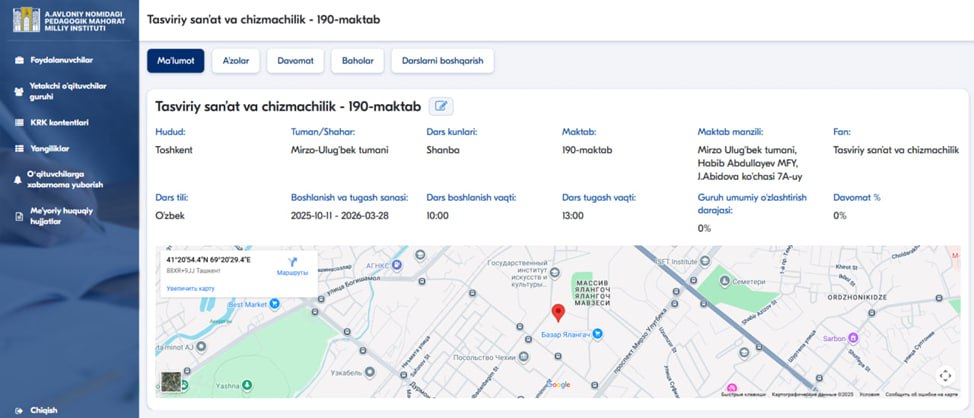
Task: Go to Darslarni boshqarish tab
Action: pos(442,61)
